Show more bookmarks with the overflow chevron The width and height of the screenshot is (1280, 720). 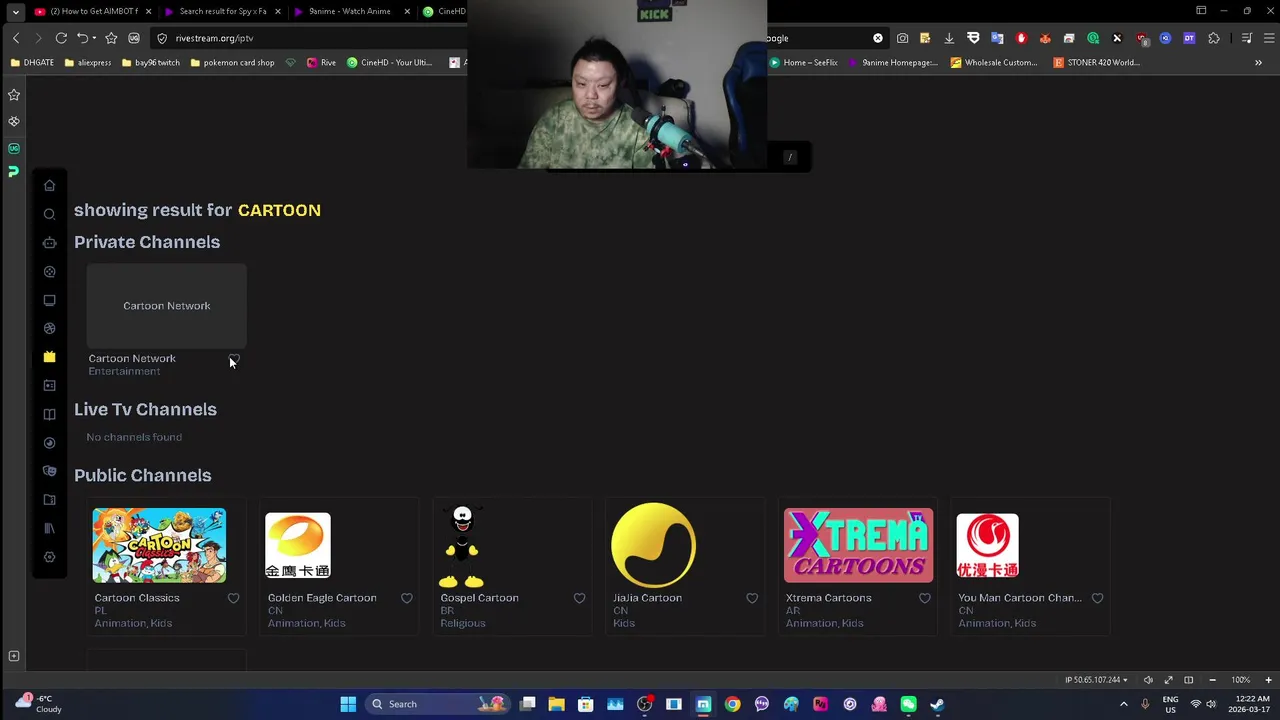point(1258,62)
